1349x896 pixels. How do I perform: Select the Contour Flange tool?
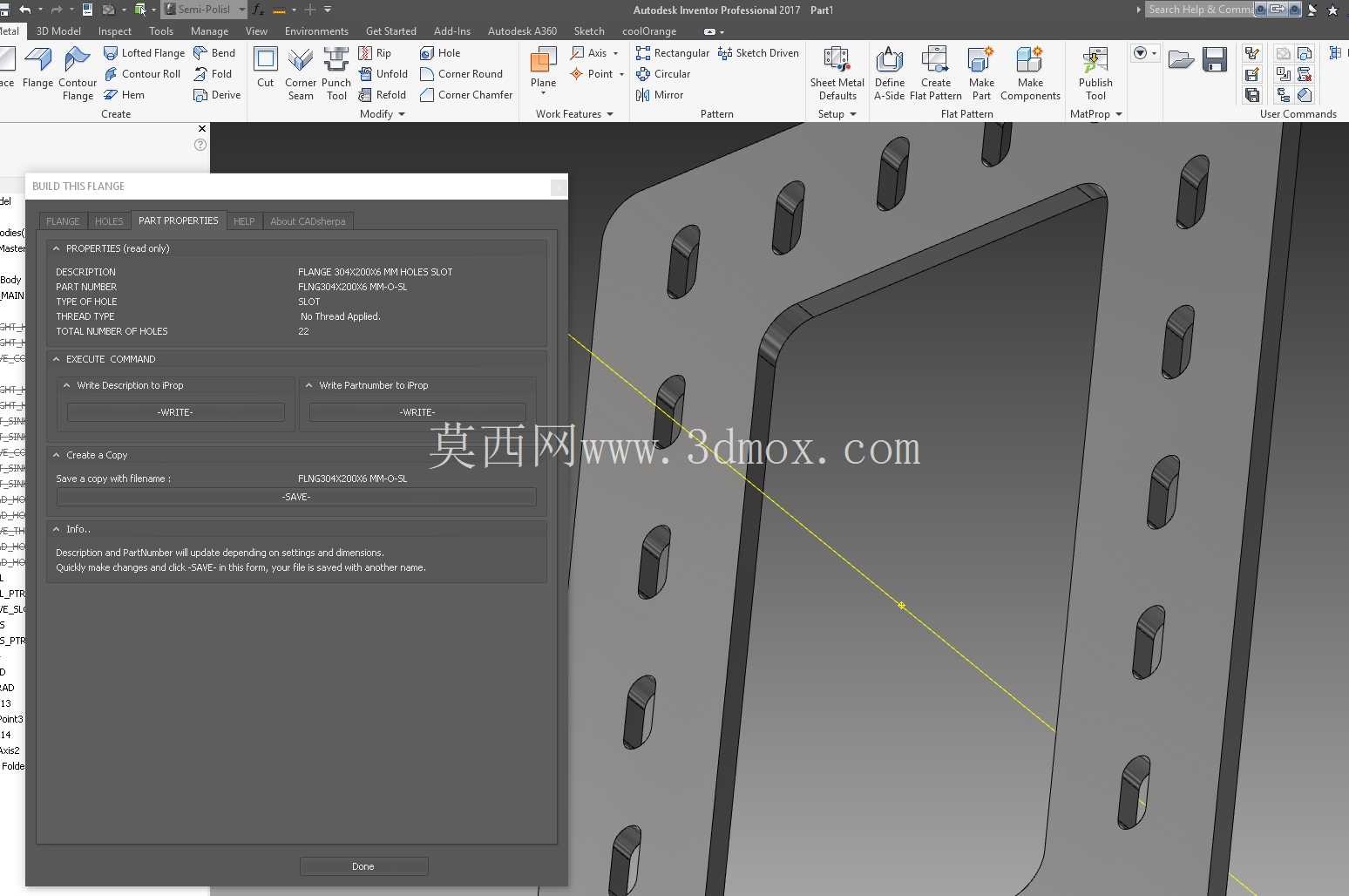[x=78, y=73]
